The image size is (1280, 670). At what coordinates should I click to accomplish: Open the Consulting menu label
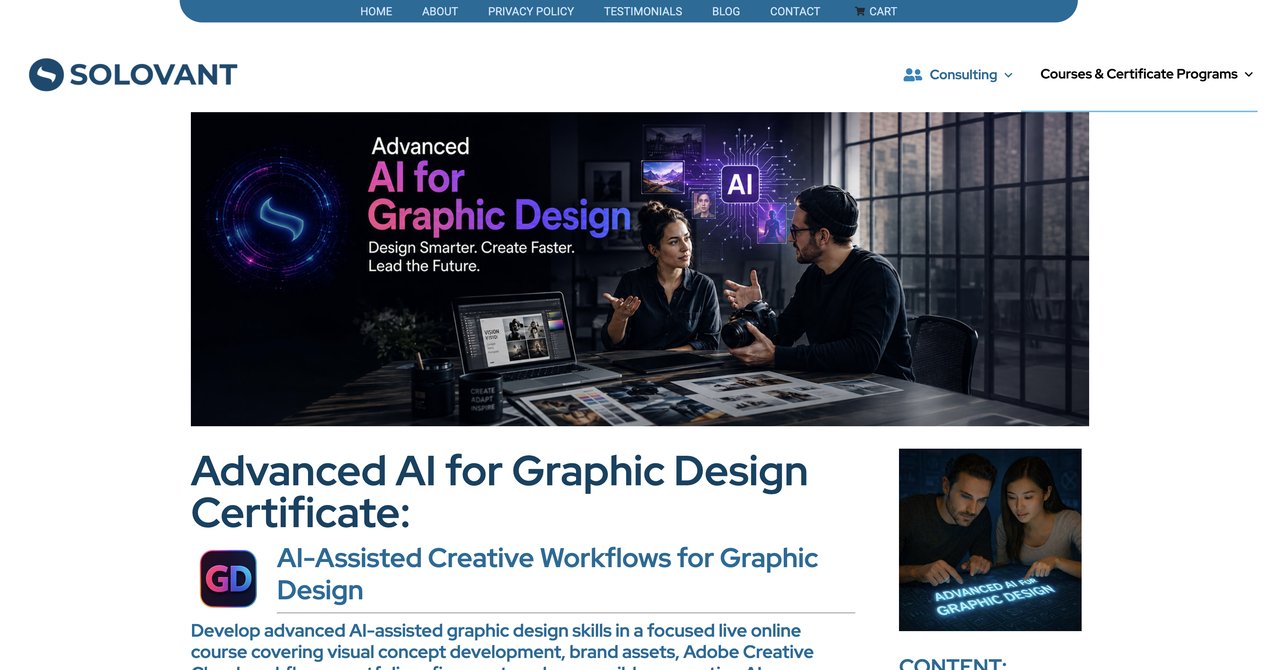click(x=963, y=75)
